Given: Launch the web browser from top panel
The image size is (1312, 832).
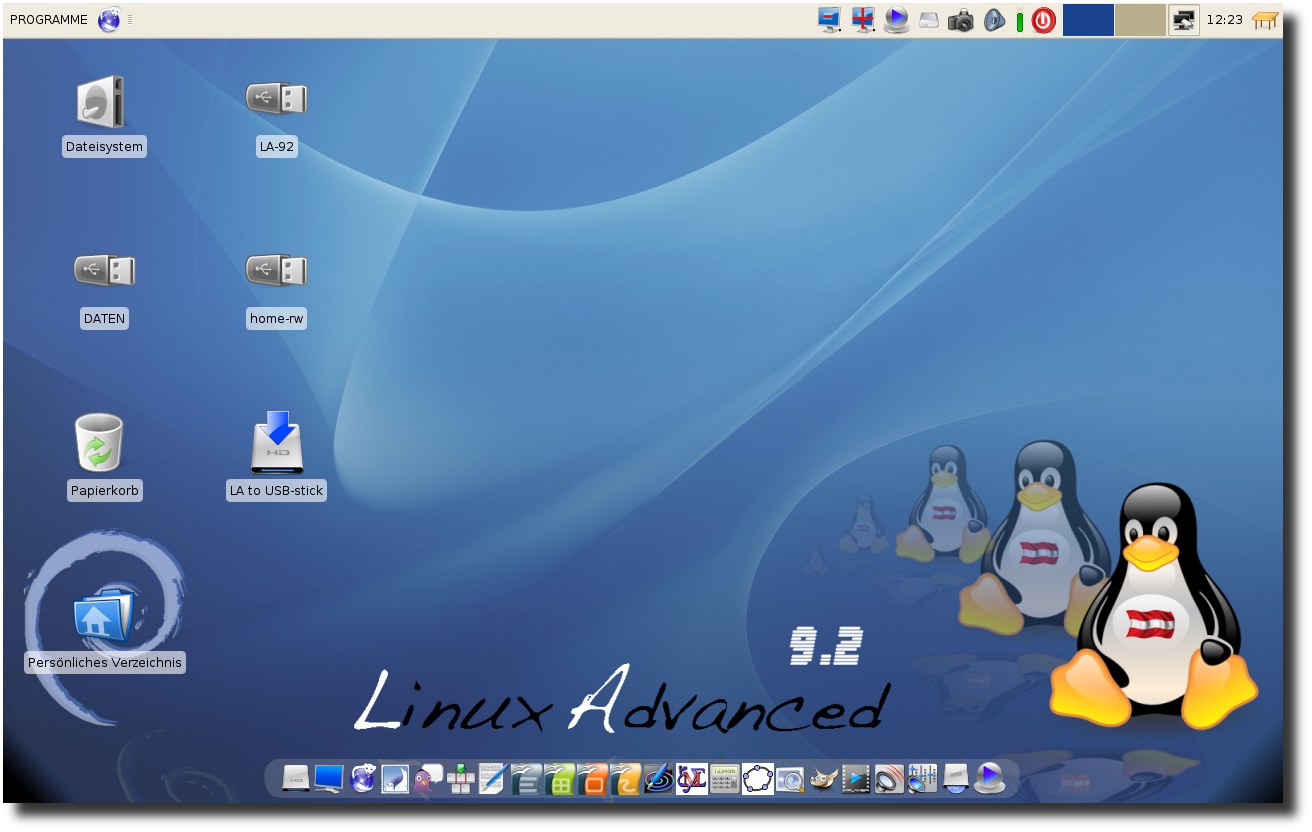Looking at the screenshot, I should 109,20.
